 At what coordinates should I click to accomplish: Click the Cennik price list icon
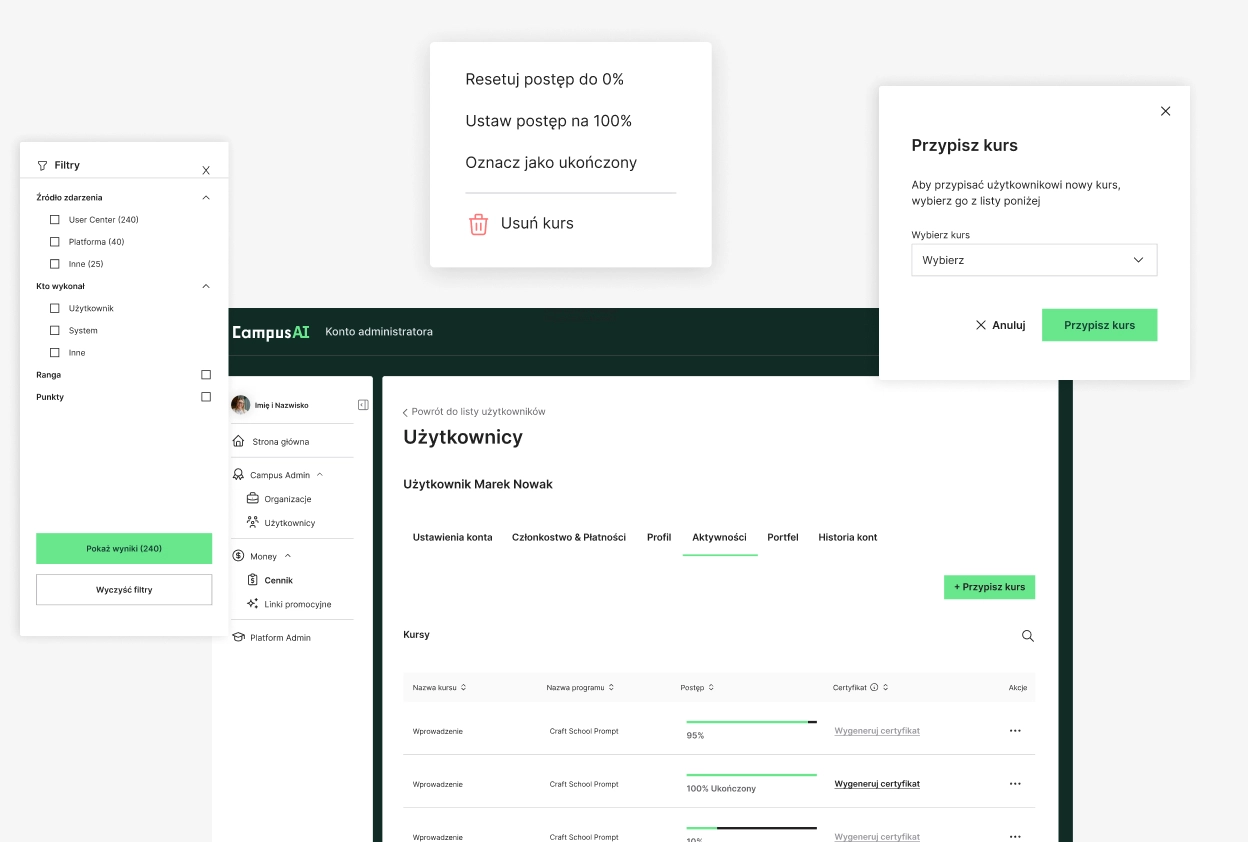coord(253,580)
